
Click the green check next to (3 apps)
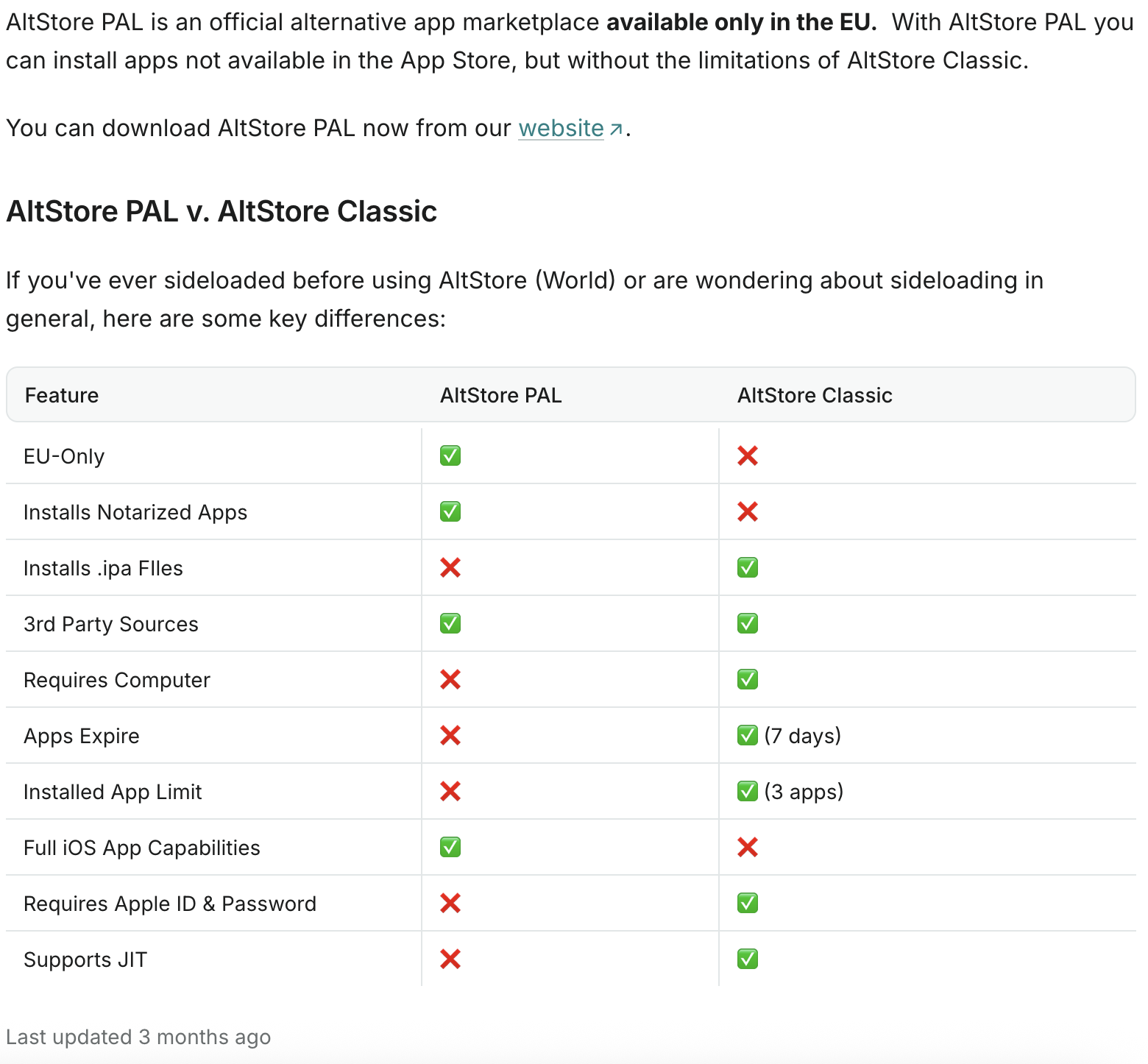pyautogui.click(x=748, y=792)
